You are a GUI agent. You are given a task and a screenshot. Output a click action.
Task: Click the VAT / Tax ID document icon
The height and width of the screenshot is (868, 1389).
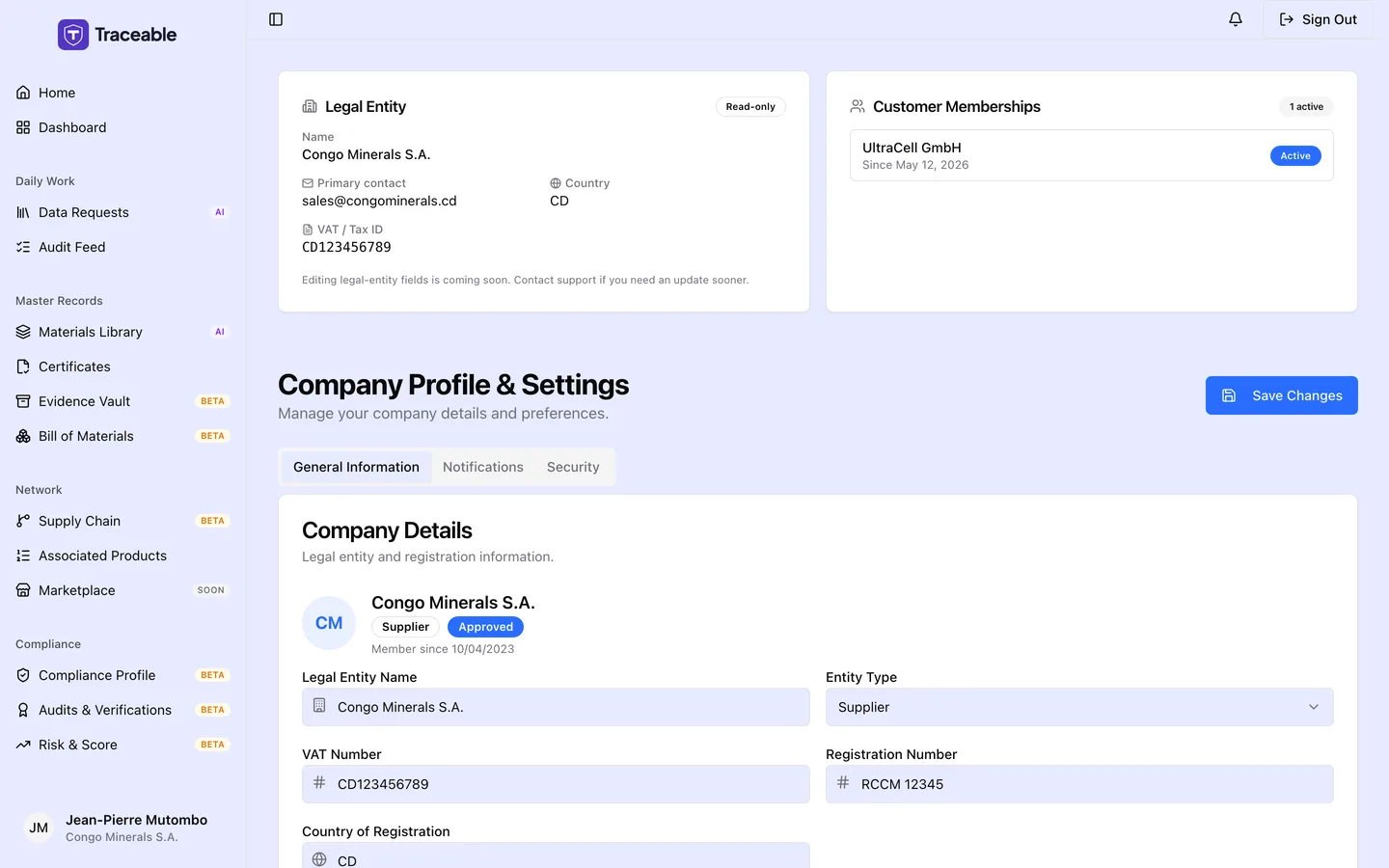pos(308,230)
